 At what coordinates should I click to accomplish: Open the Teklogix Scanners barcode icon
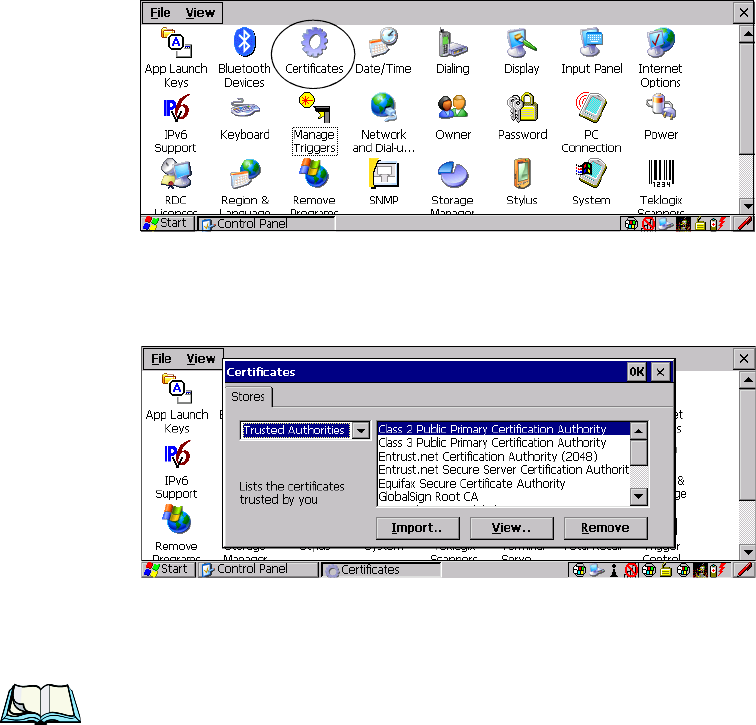[x=661, y=187]
